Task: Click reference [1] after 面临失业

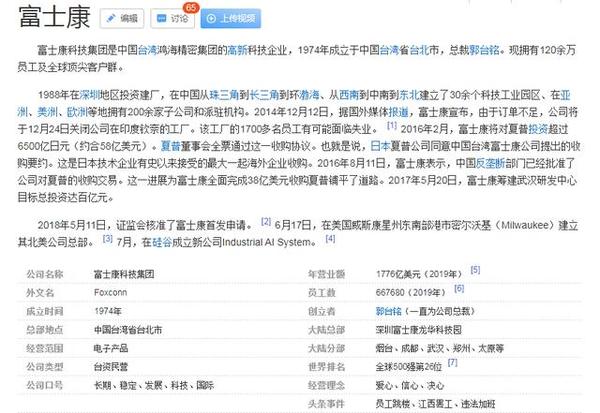Action: 391,126
